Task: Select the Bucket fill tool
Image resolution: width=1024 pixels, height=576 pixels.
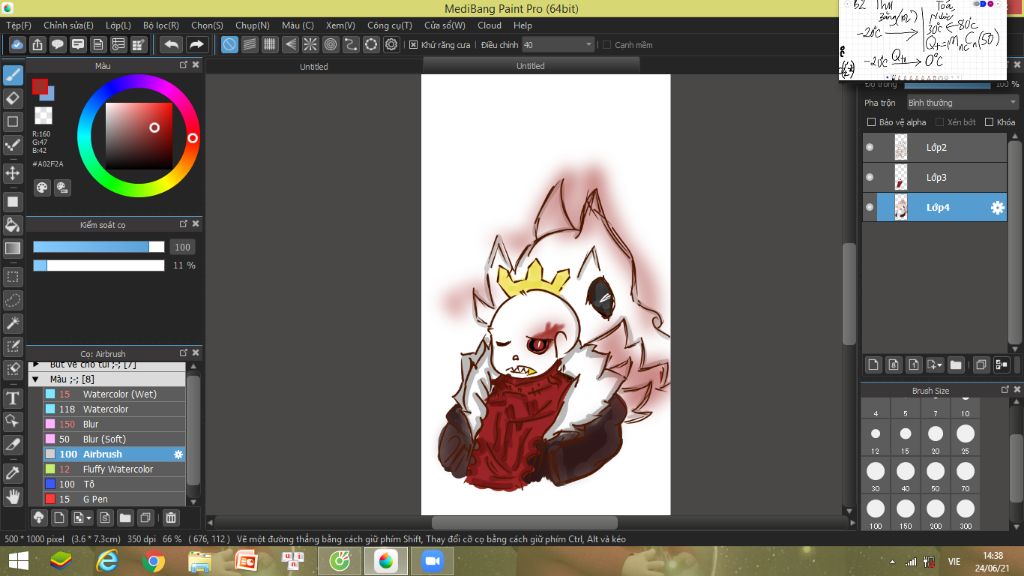Action: coord(13,225)
